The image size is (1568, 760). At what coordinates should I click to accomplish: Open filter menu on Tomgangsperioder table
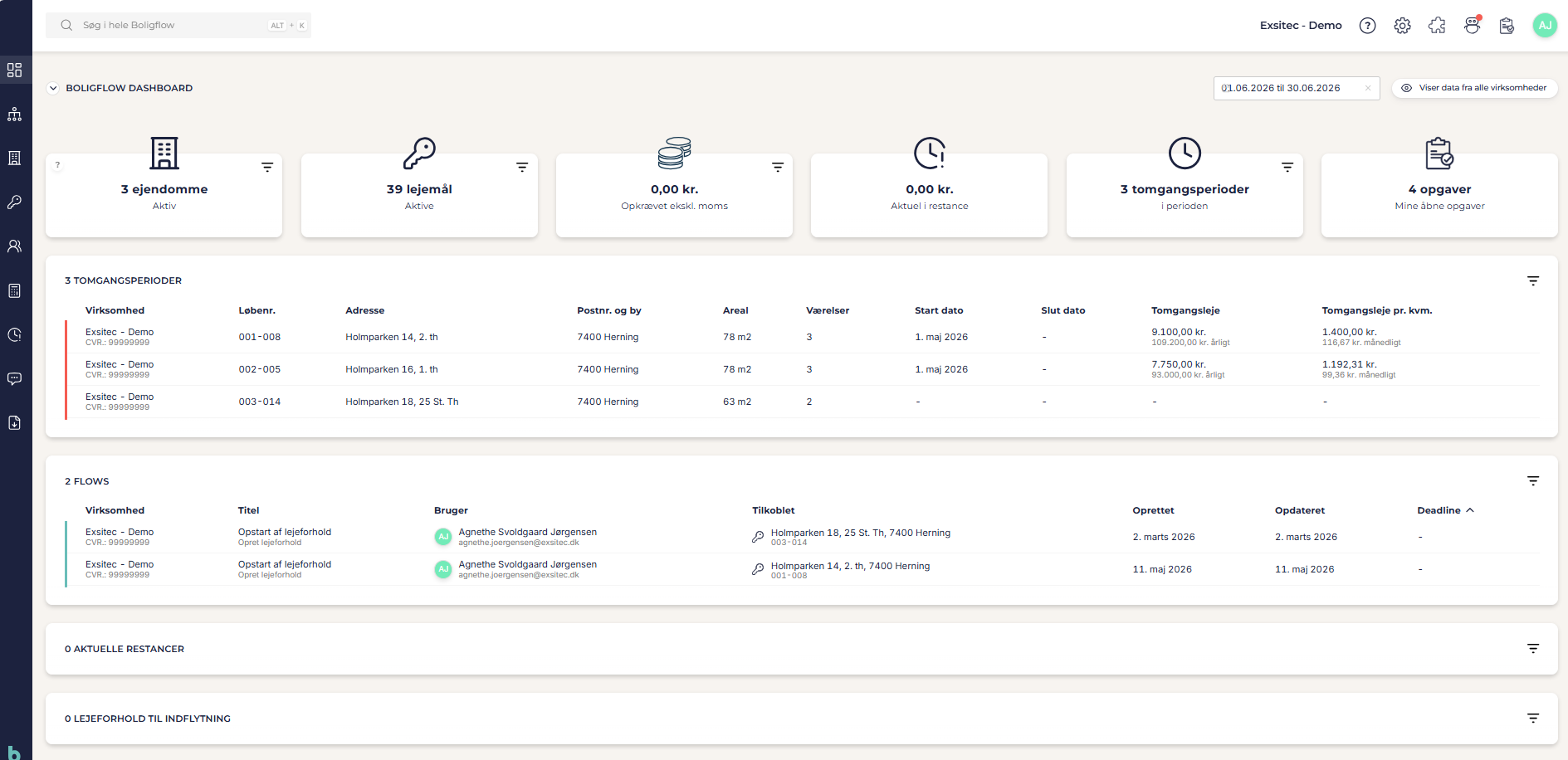coord(1533,280)
